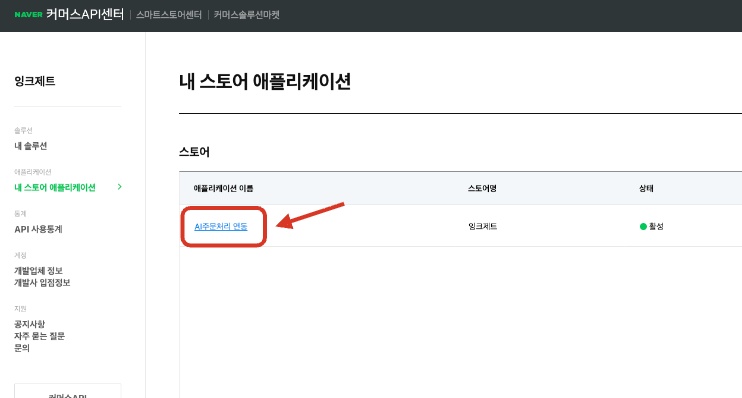The width and height of the screenshot is (742, 398).
Task: Open the AI주문처리 연동 application link
Action: [221, 226]
